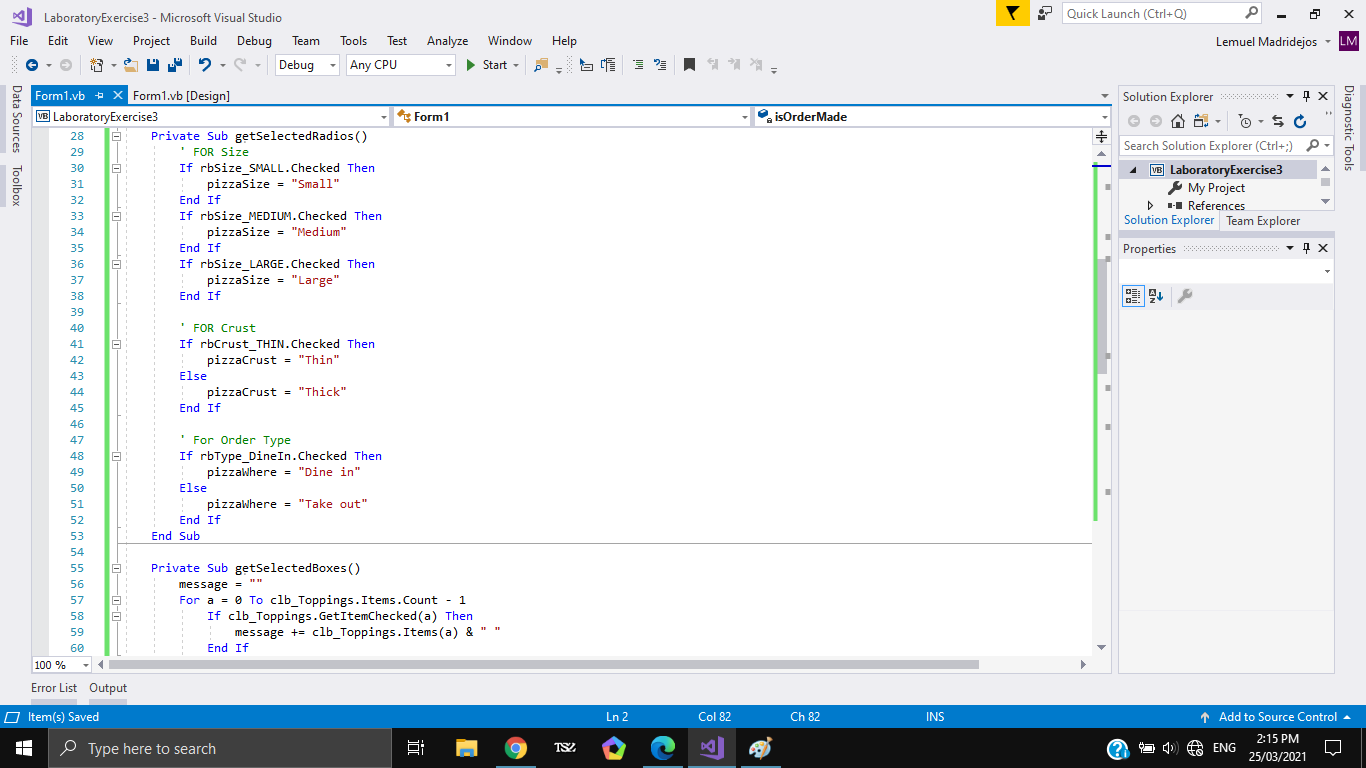Collapse the If rbCrust_THIN block
Viewport: 1366px width, 768px height.
point(117,343)
